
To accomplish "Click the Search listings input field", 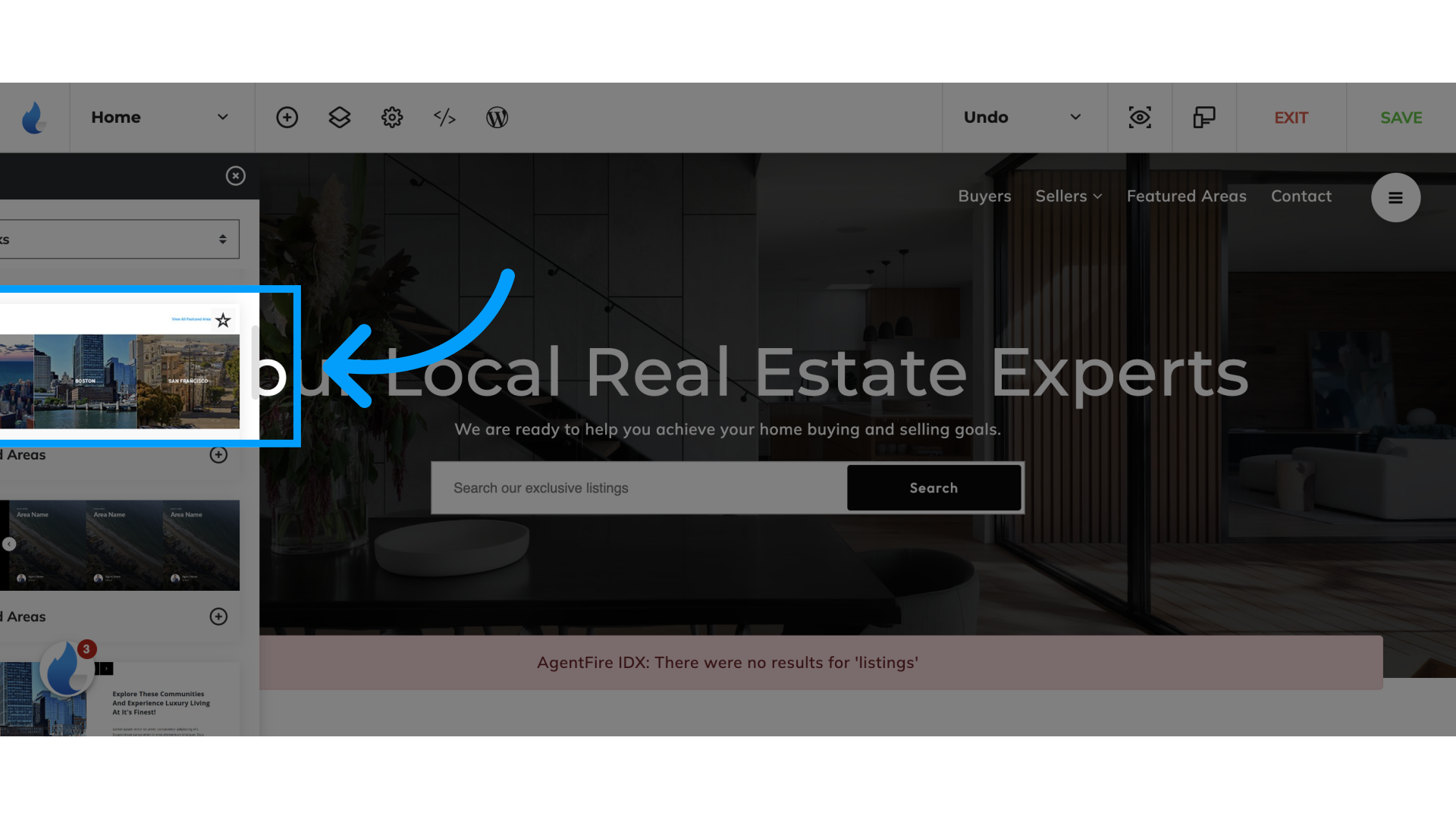I will coord(639,487).
